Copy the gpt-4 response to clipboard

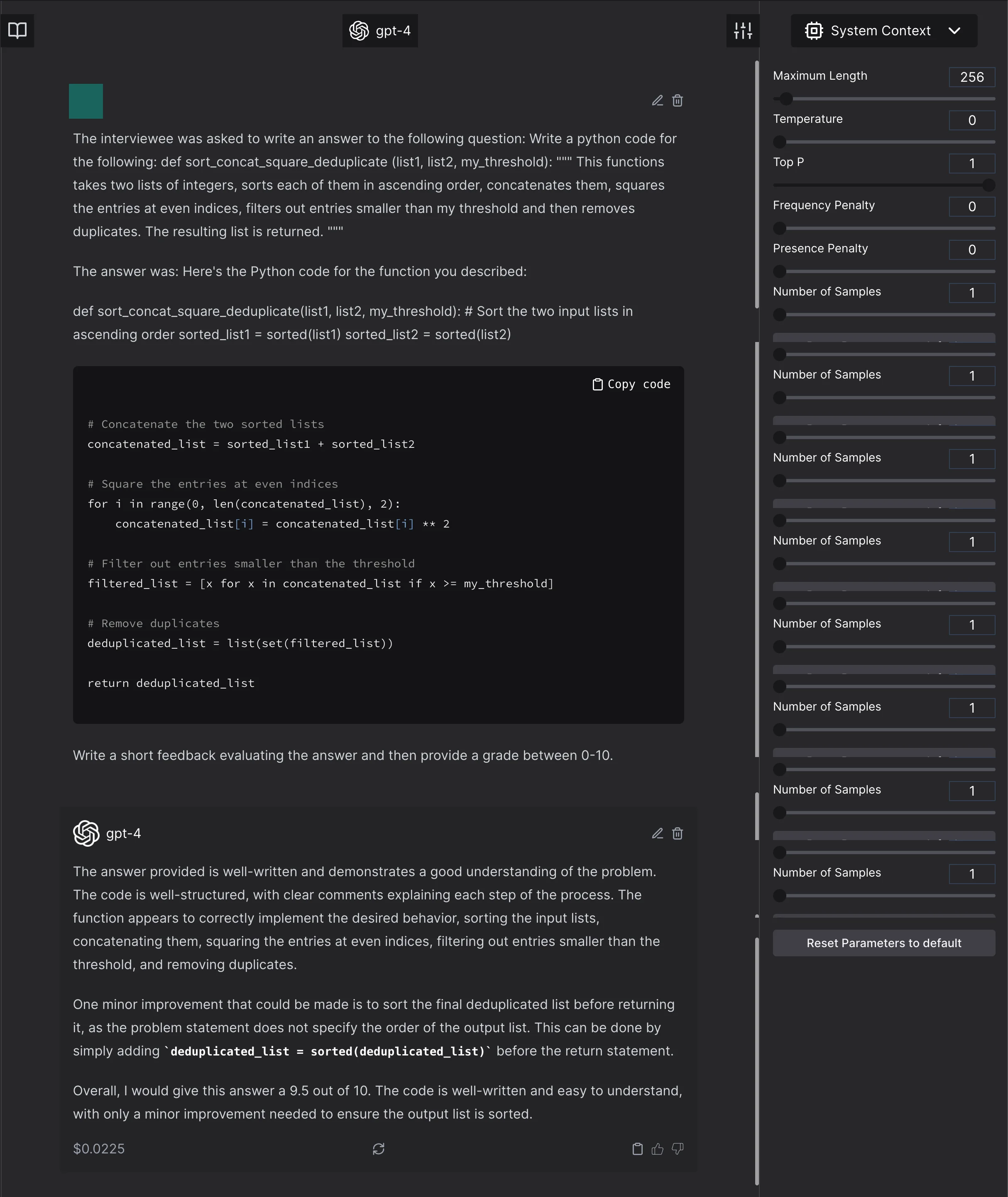637,1148
